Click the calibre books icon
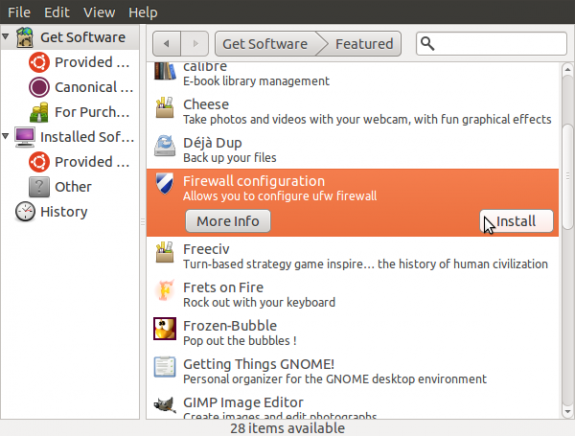Image resolution: width=575 pixels, height=436 pixels. [x=165, y=71]
